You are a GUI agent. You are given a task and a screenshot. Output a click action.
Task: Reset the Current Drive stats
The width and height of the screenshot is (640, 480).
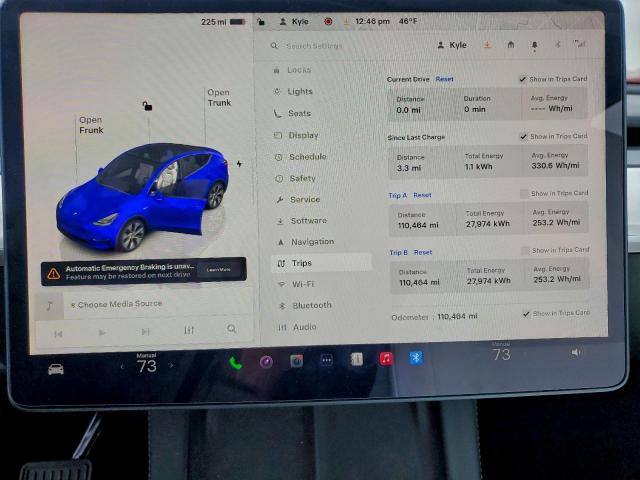(444, 79)
